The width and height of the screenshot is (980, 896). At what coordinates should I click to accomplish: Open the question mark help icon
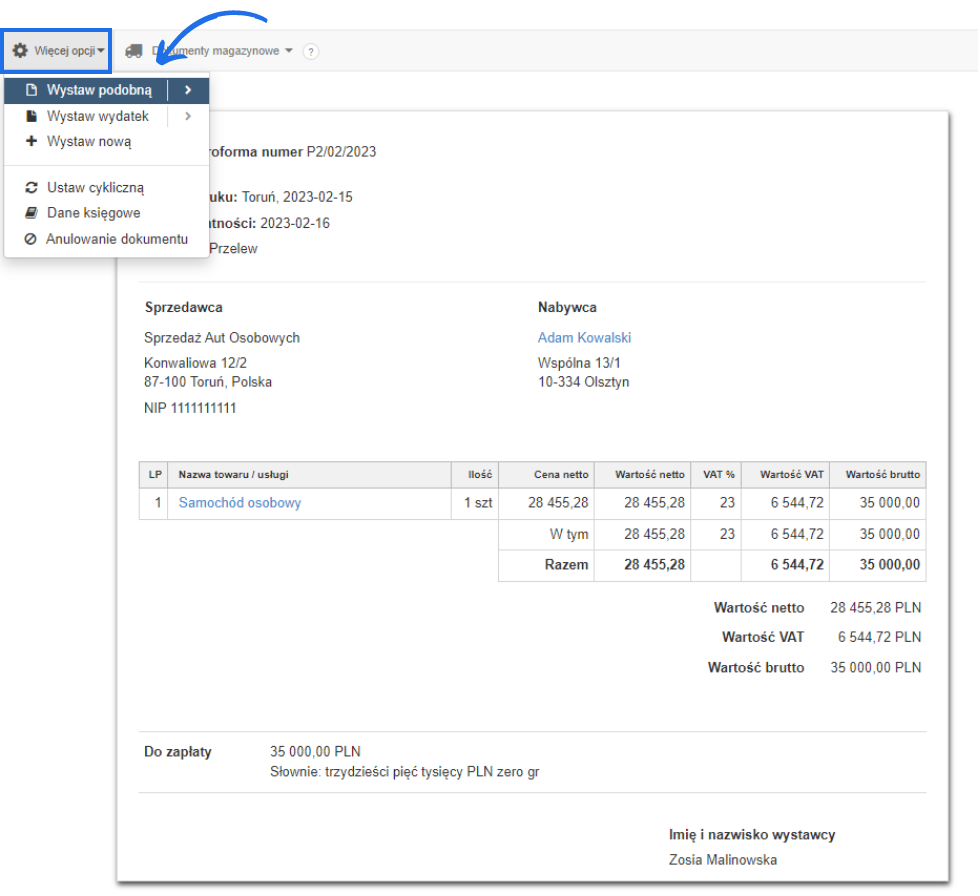(310, 52)
